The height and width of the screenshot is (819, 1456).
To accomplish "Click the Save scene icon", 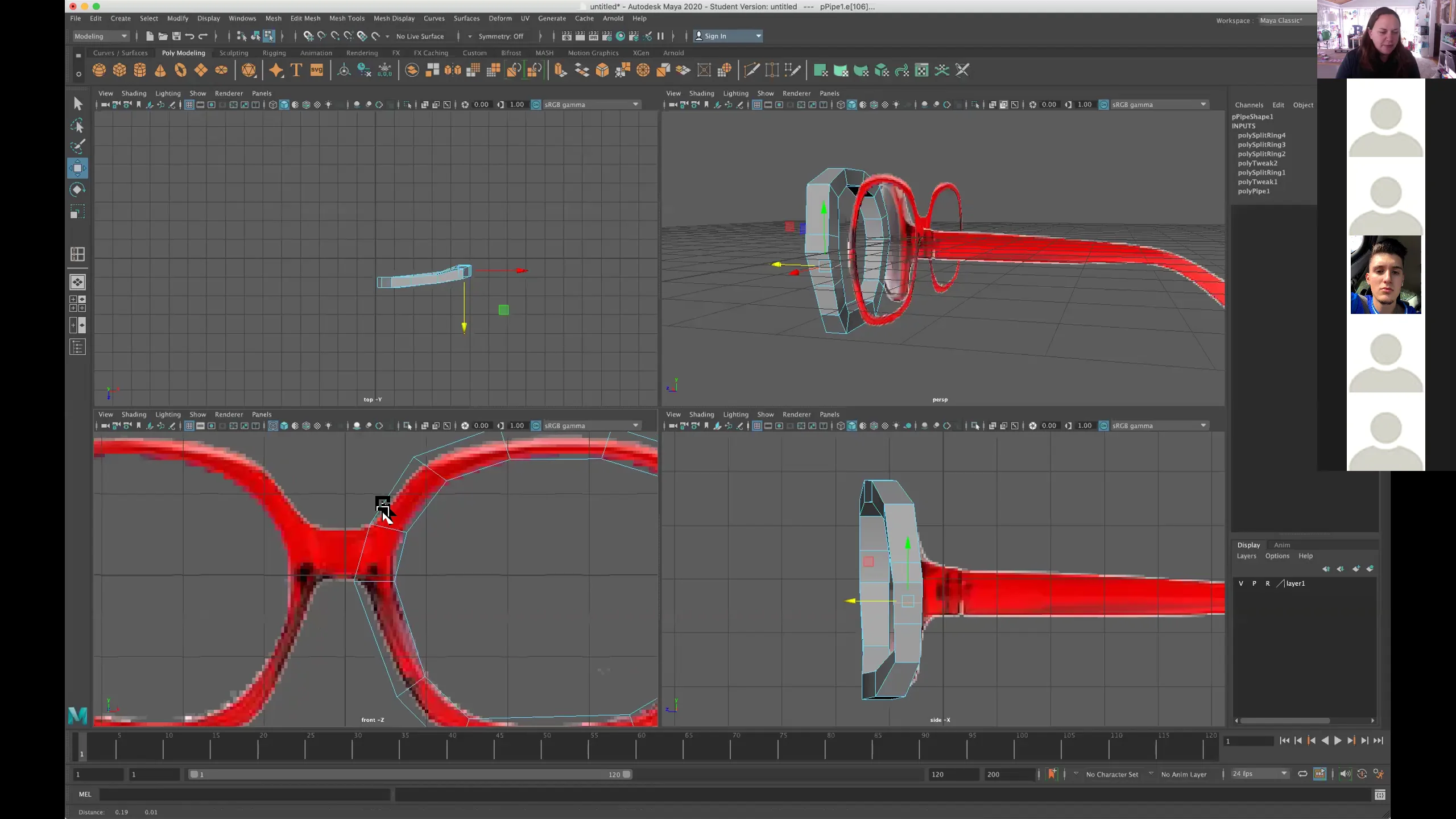I will (x=176, y=36).
